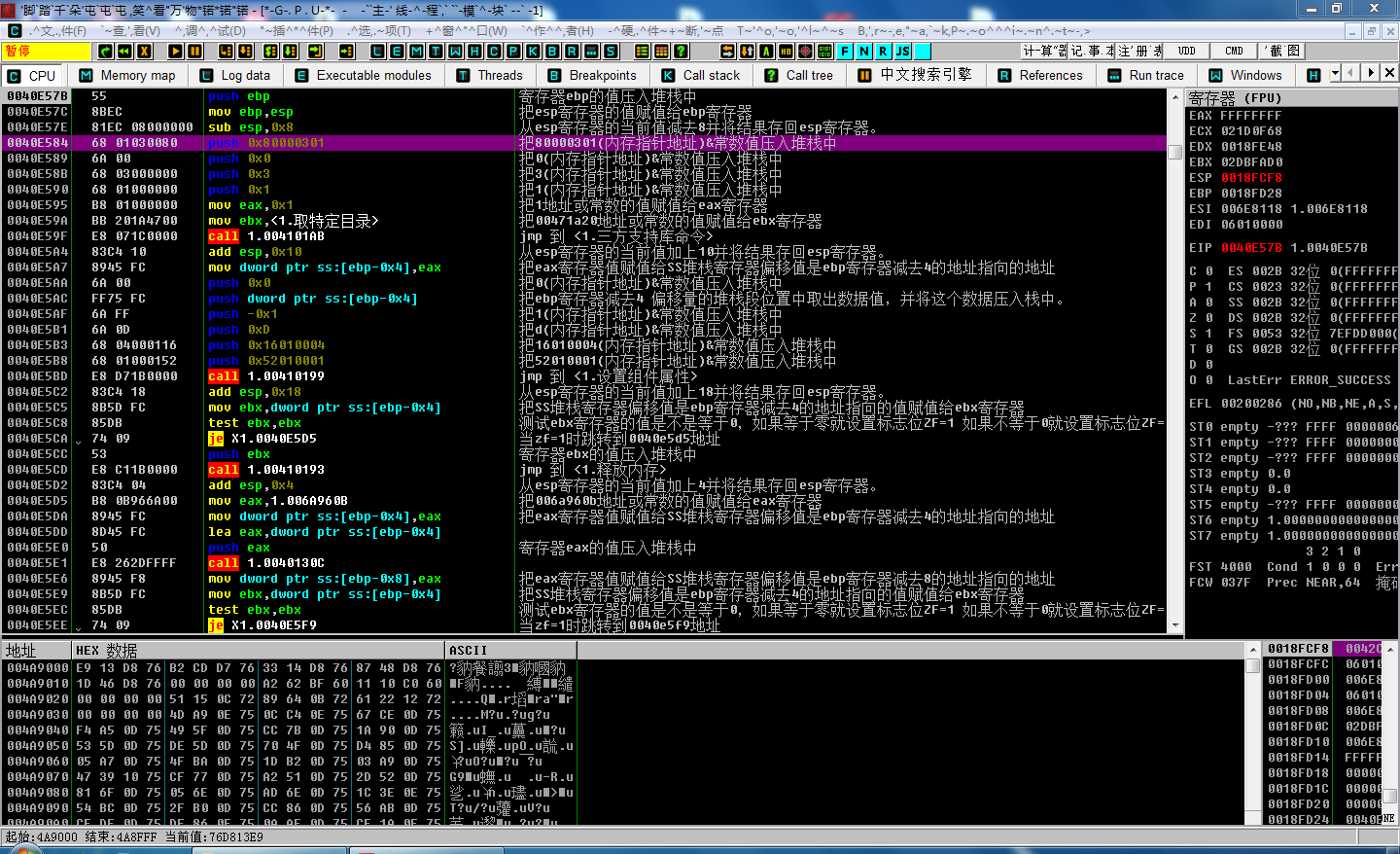This screenshot has width=1400, height=854.
Task: Open the 计算器 calculator button
Action: tap(1044, 51)
